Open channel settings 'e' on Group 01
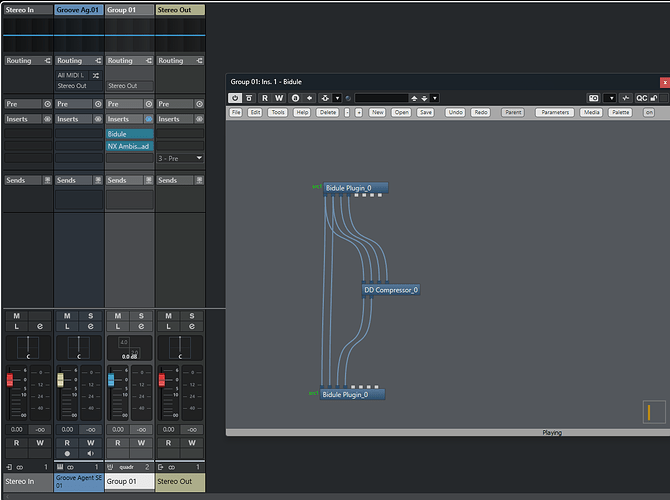 pos(141,326)
